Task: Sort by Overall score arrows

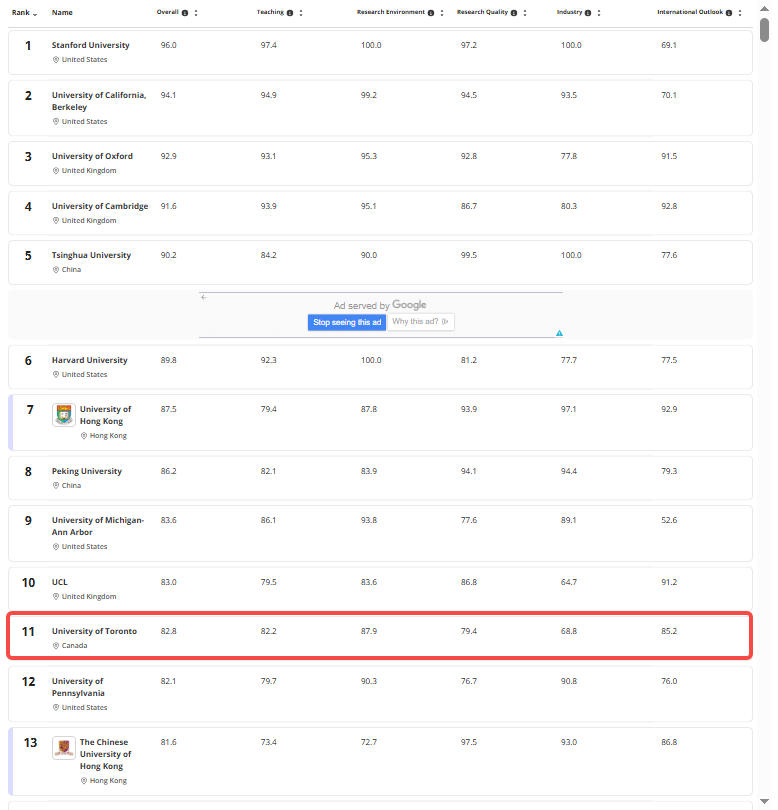Action: pyautogui.click(x=196, y=13)
